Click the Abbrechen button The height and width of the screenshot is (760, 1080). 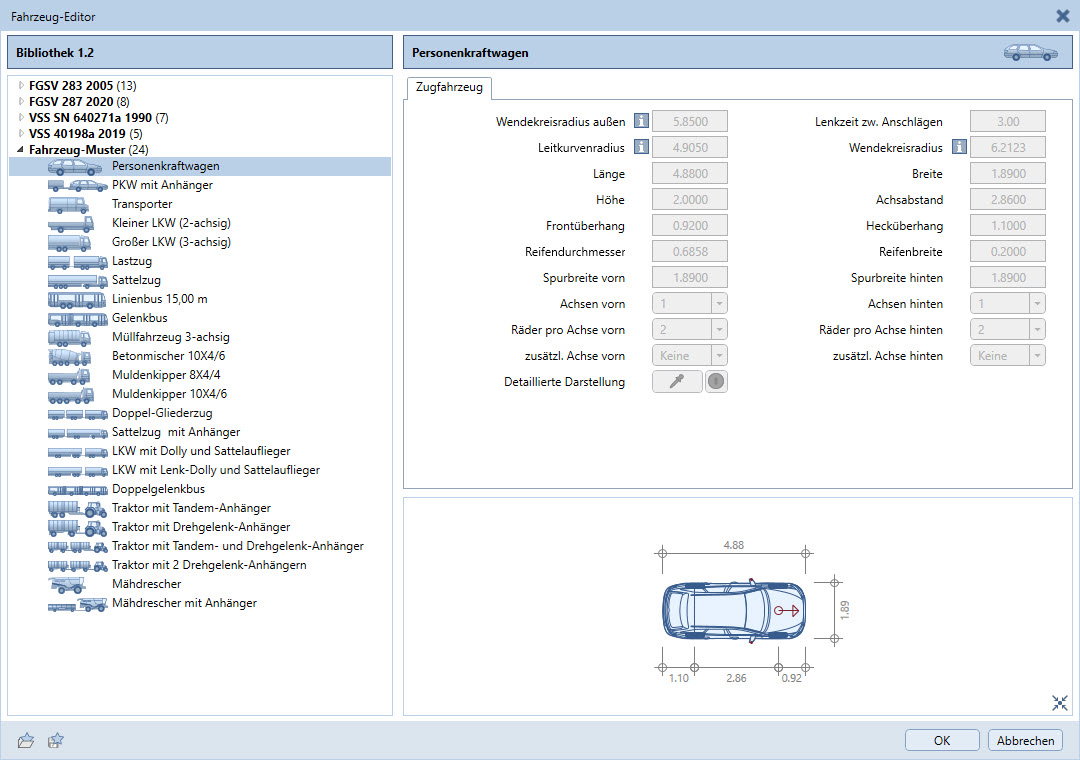pos(1025,740)
